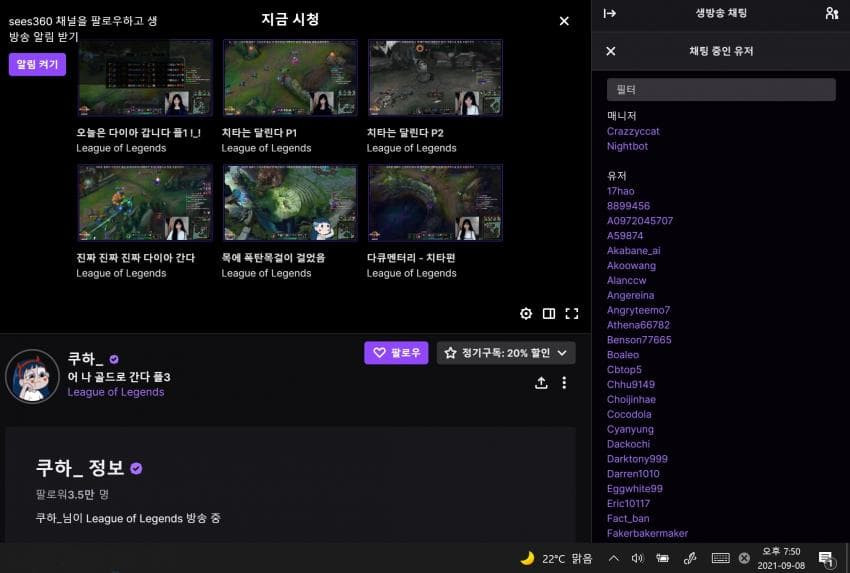Enter fullscreen mode icon

[x=571, y=313]
